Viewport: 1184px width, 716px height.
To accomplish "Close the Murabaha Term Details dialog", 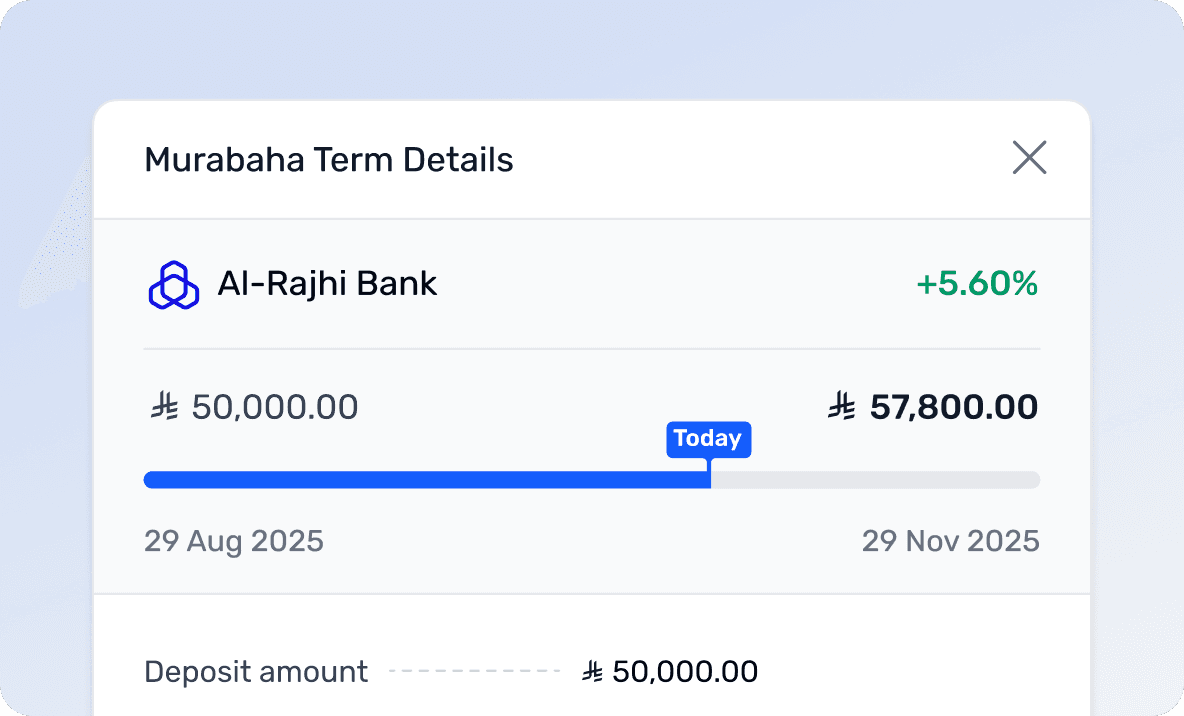I will click(1029, 158).
